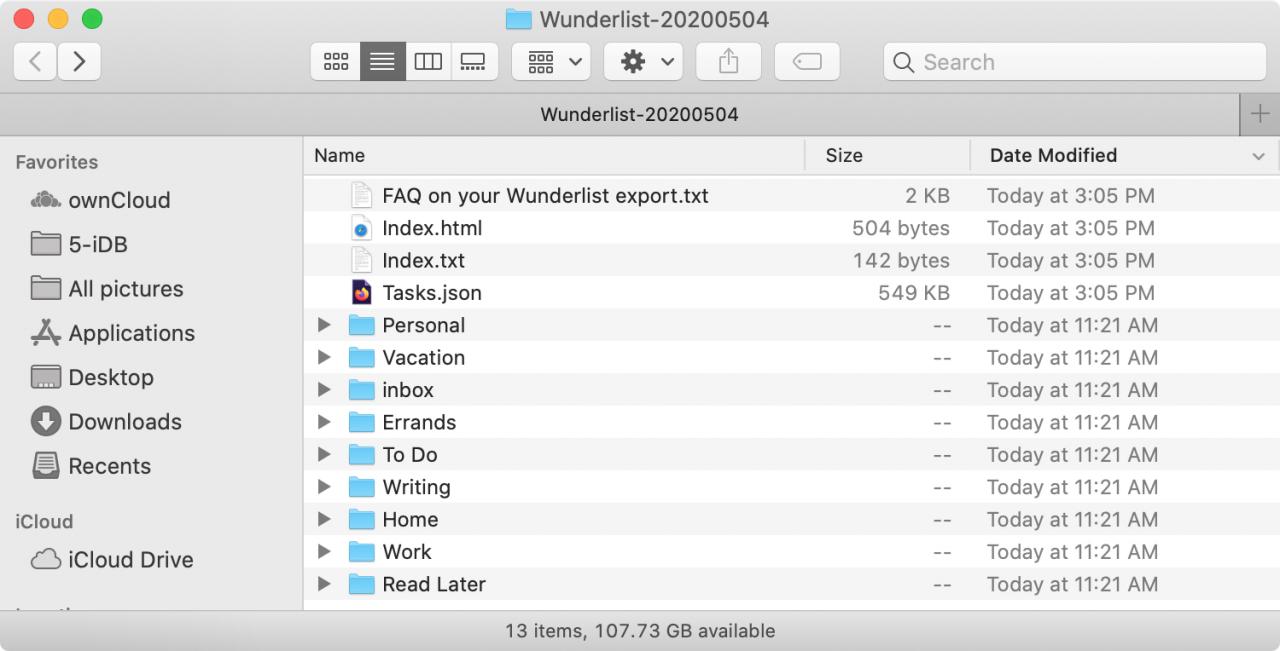Go forward with the right arrow button
This screenshot has height=651, width=1280.
click(79, 62)
